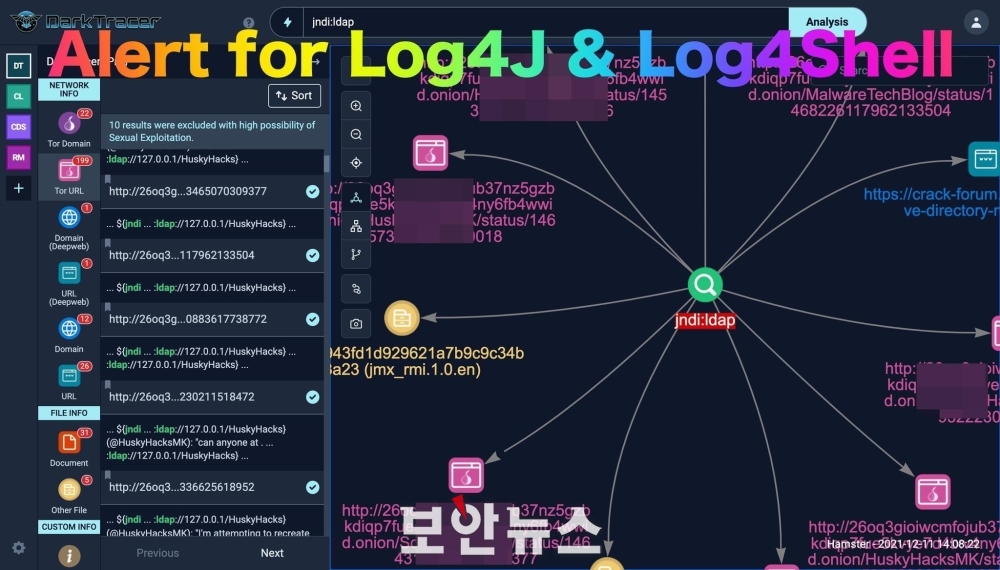Open Tor Domain category with 22 results
This screenshot has width=1000, height=570.
click(69, 129)
